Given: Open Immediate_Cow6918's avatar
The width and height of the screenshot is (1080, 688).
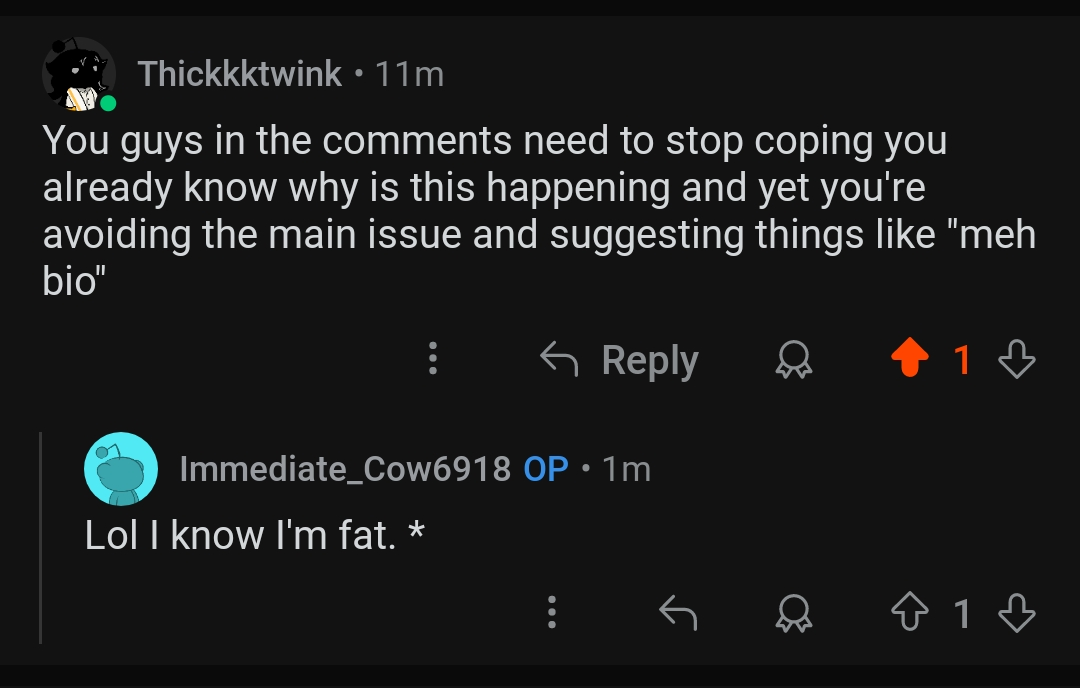Looking at the screenshot, I should pyautogui.click(x=121, y=469).
